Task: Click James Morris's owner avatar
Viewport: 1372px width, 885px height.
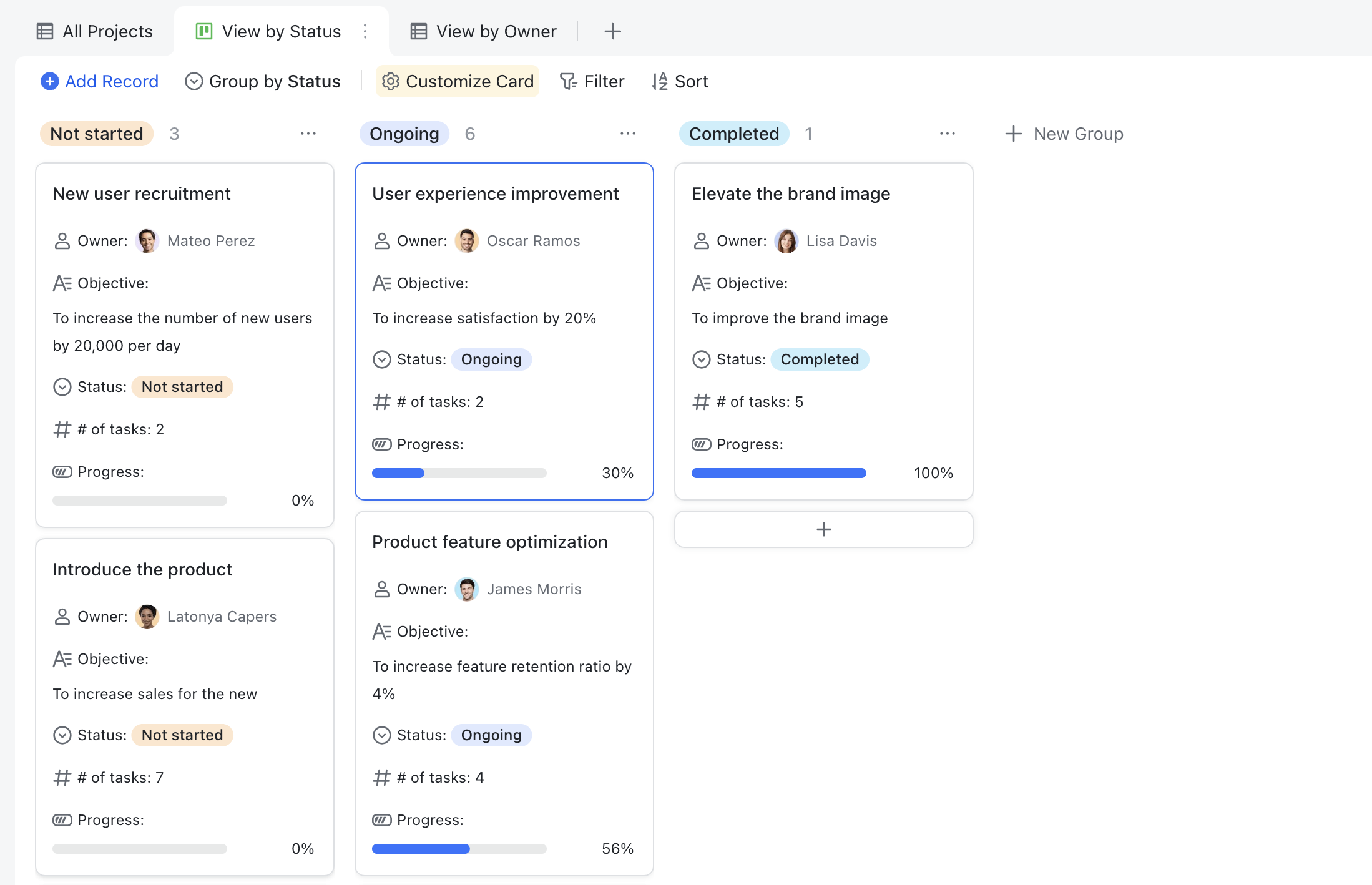Action: 467,589
